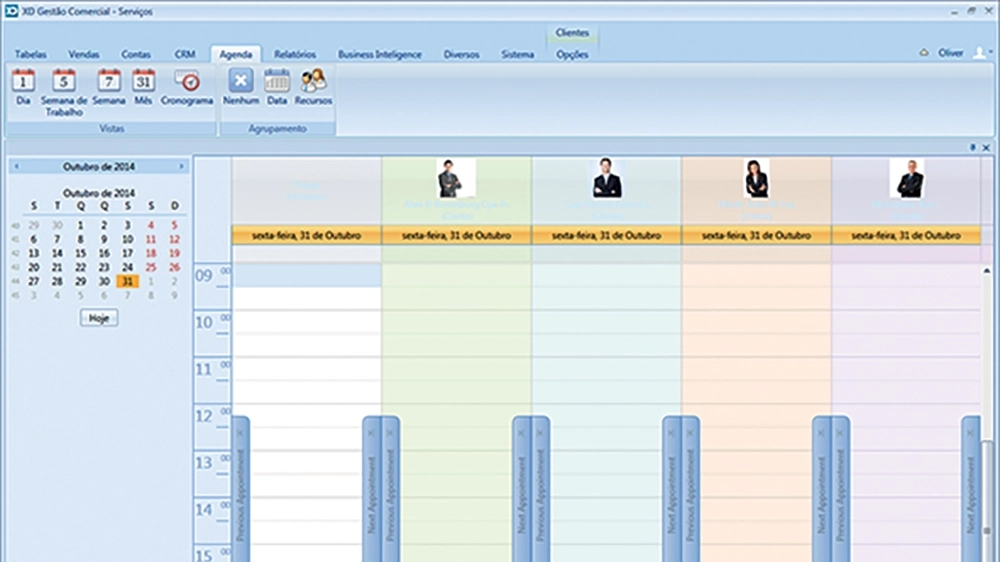The width and height of the screenshot is (1000, 562).
Task: Switch to Dia (day) view
Action: pos(22,88)
